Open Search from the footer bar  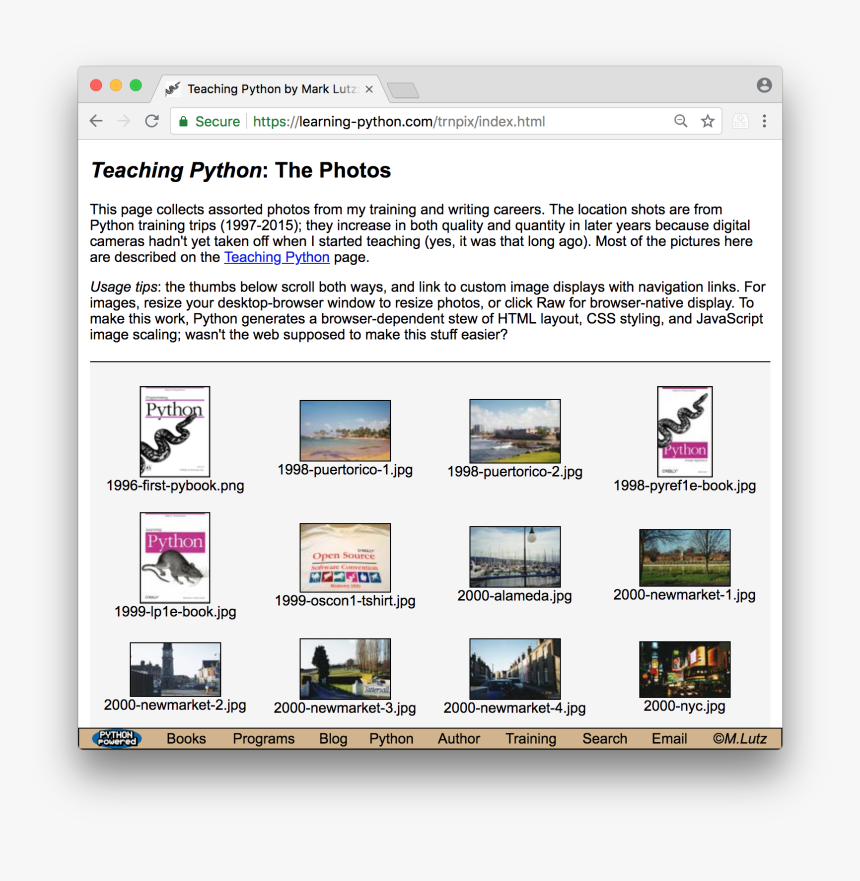click(604, 738)
